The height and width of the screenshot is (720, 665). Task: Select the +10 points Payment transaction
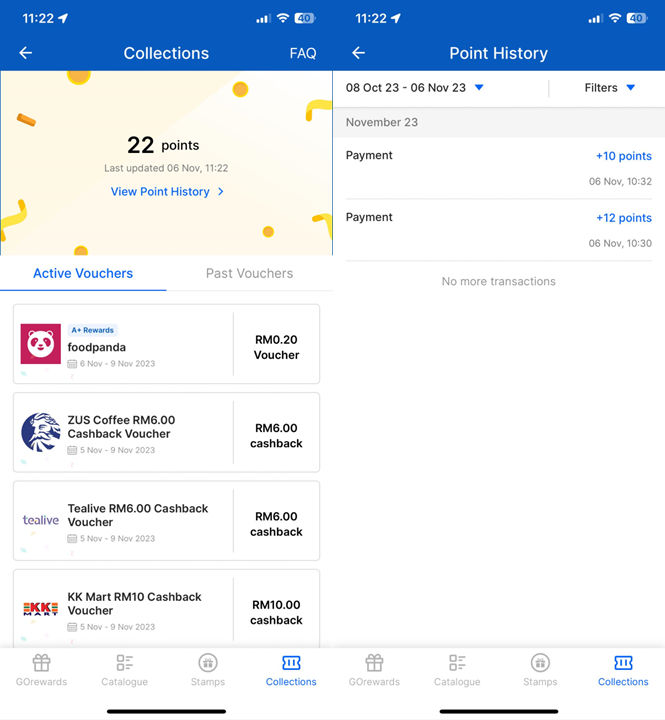point(498,168)
